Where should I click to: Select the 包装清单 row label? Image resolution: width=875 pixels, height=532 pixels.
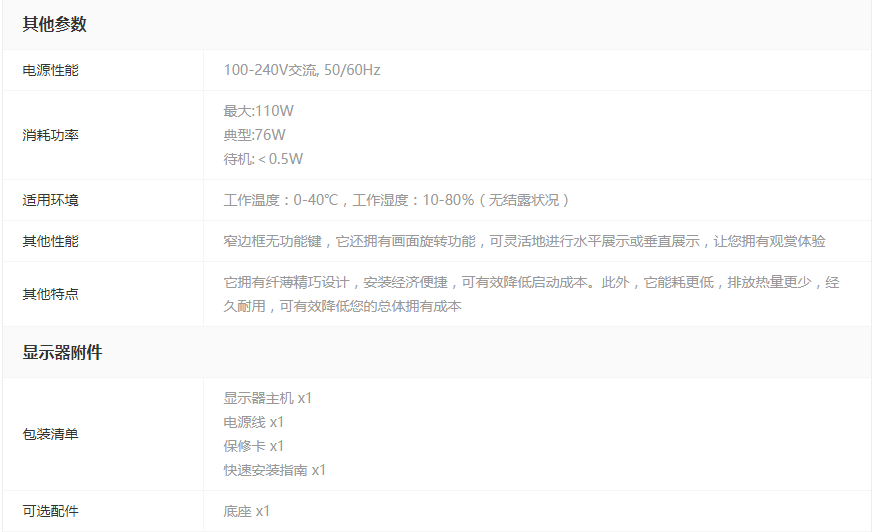coord(51,434)
